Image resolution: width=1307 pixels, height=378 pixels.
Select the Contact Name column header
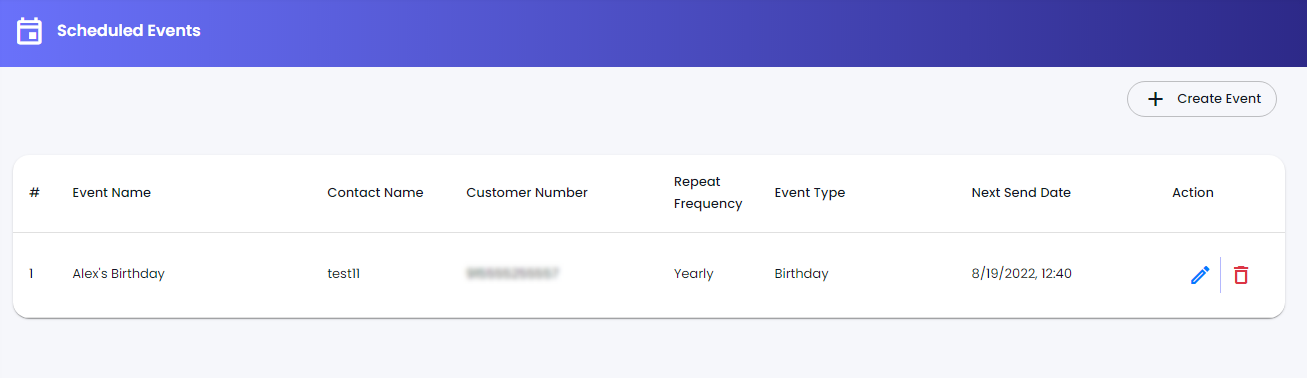click(x=375, y=193)
